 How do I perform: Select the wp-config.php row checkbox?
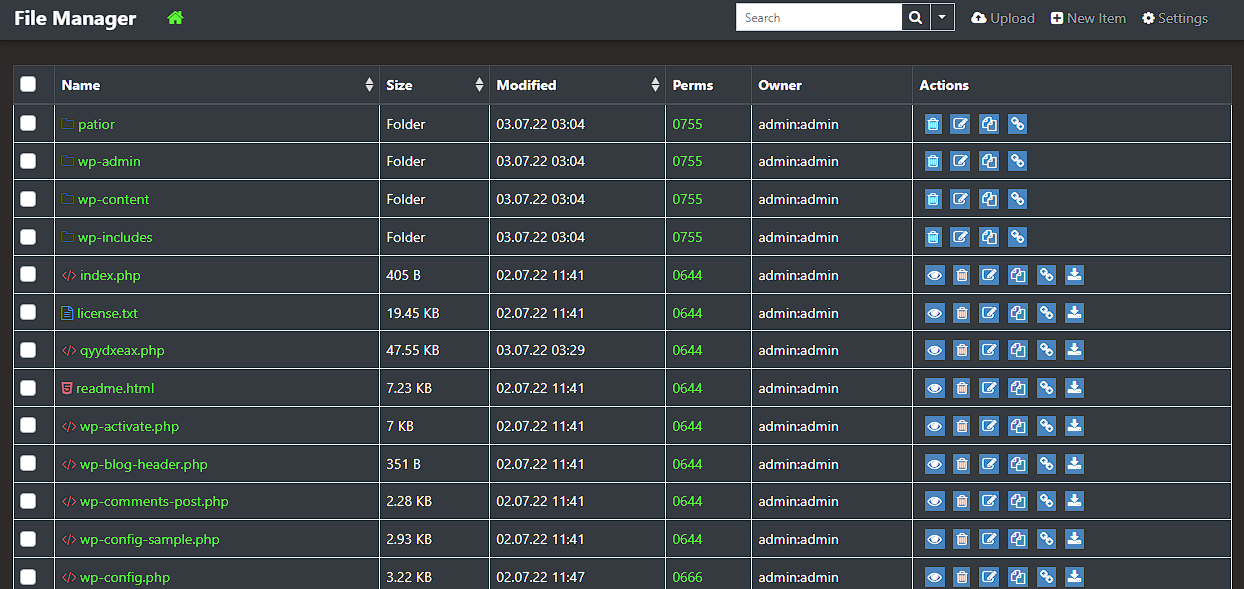(28, 577)
